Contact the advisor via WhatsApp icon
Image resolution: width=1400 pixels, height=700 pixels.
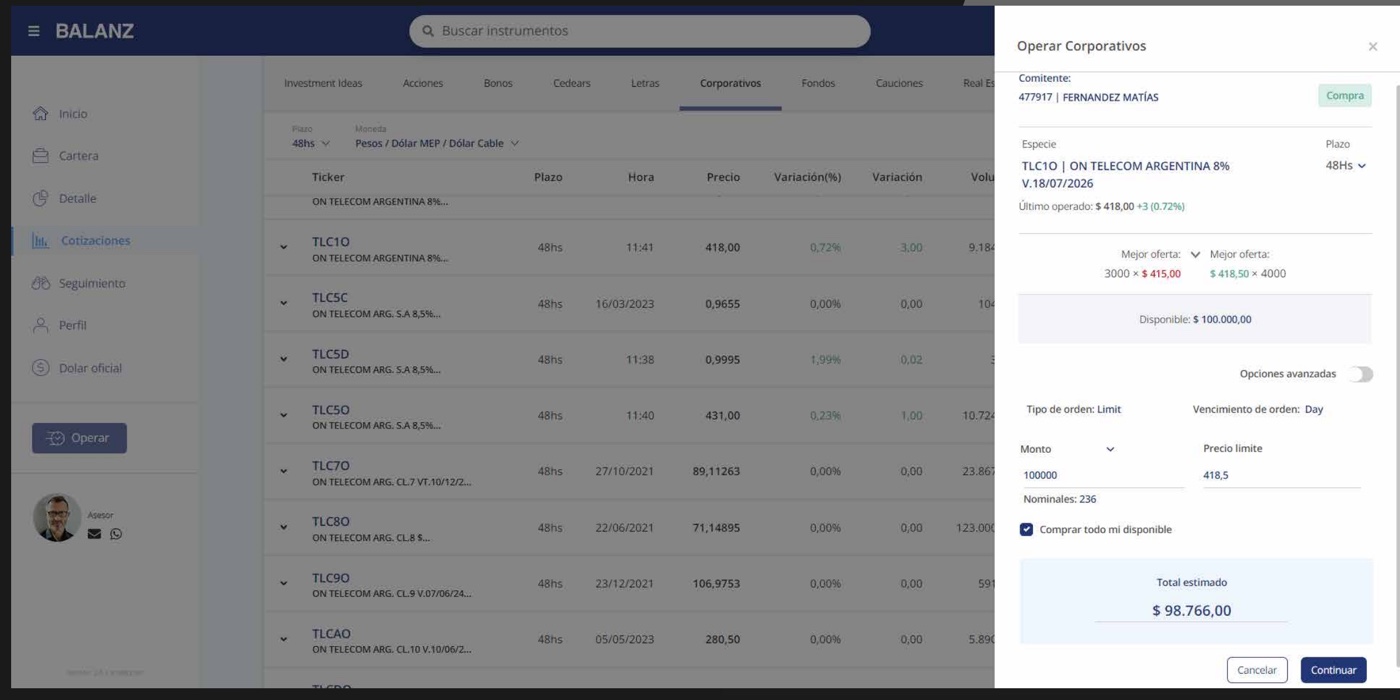[116, 534]
